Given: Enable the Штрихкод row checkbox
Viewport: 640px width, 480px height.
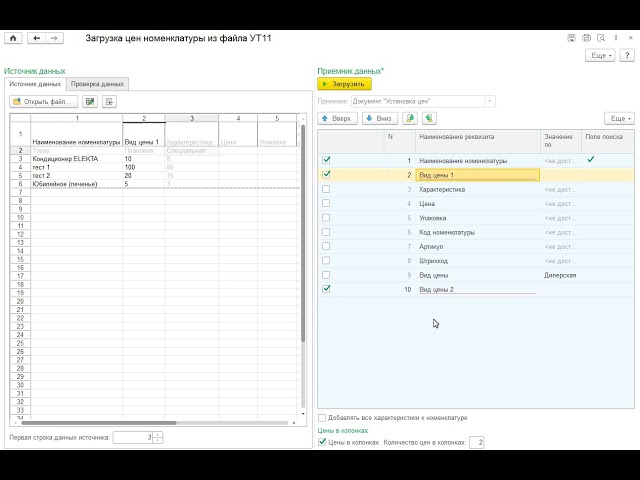Looking at the screenshot, I should [x=326, y=260].
